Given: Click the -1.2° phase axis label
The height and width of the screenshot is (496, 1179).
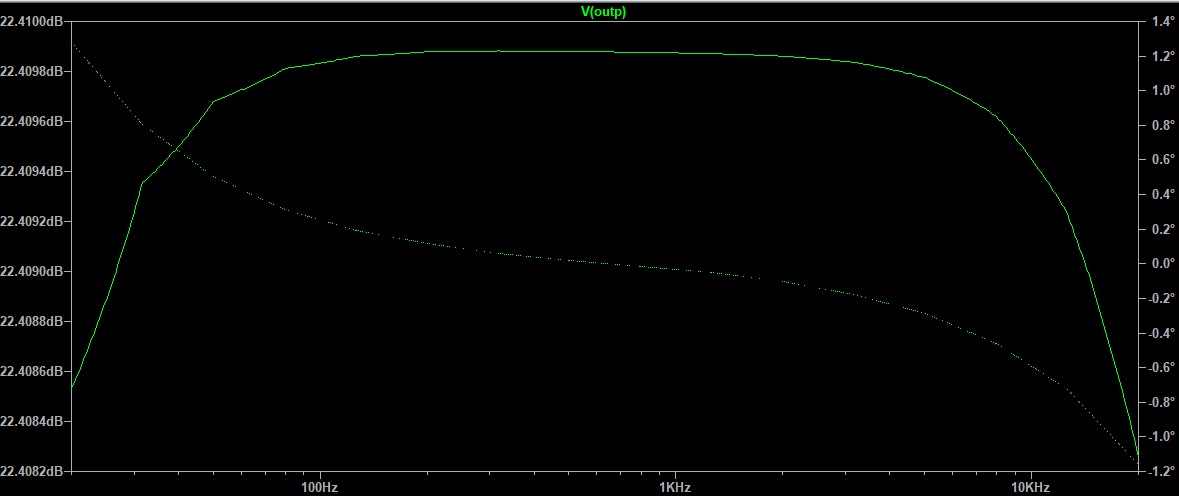Looking at the screenshot, I should pos(1160,471).
